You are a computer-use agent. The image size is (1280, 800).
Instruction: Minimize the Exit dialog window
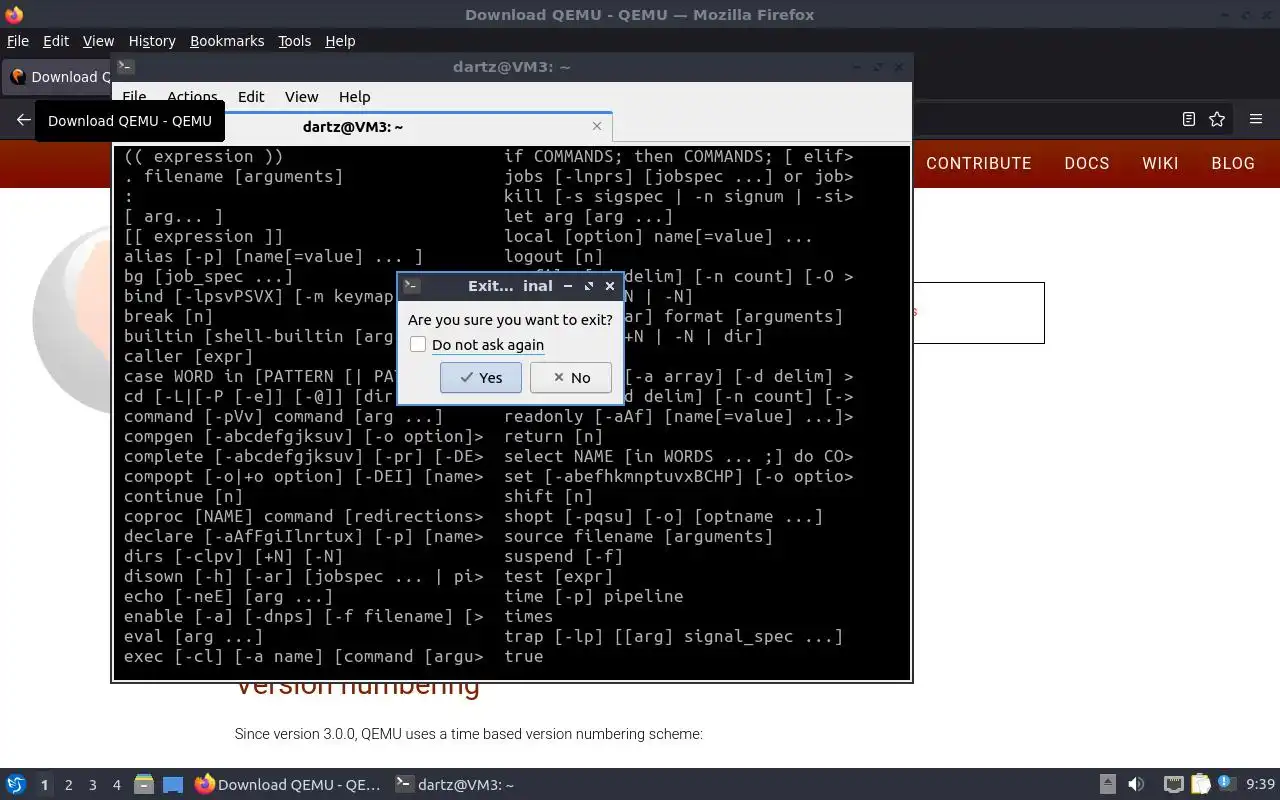click(568, 286)
